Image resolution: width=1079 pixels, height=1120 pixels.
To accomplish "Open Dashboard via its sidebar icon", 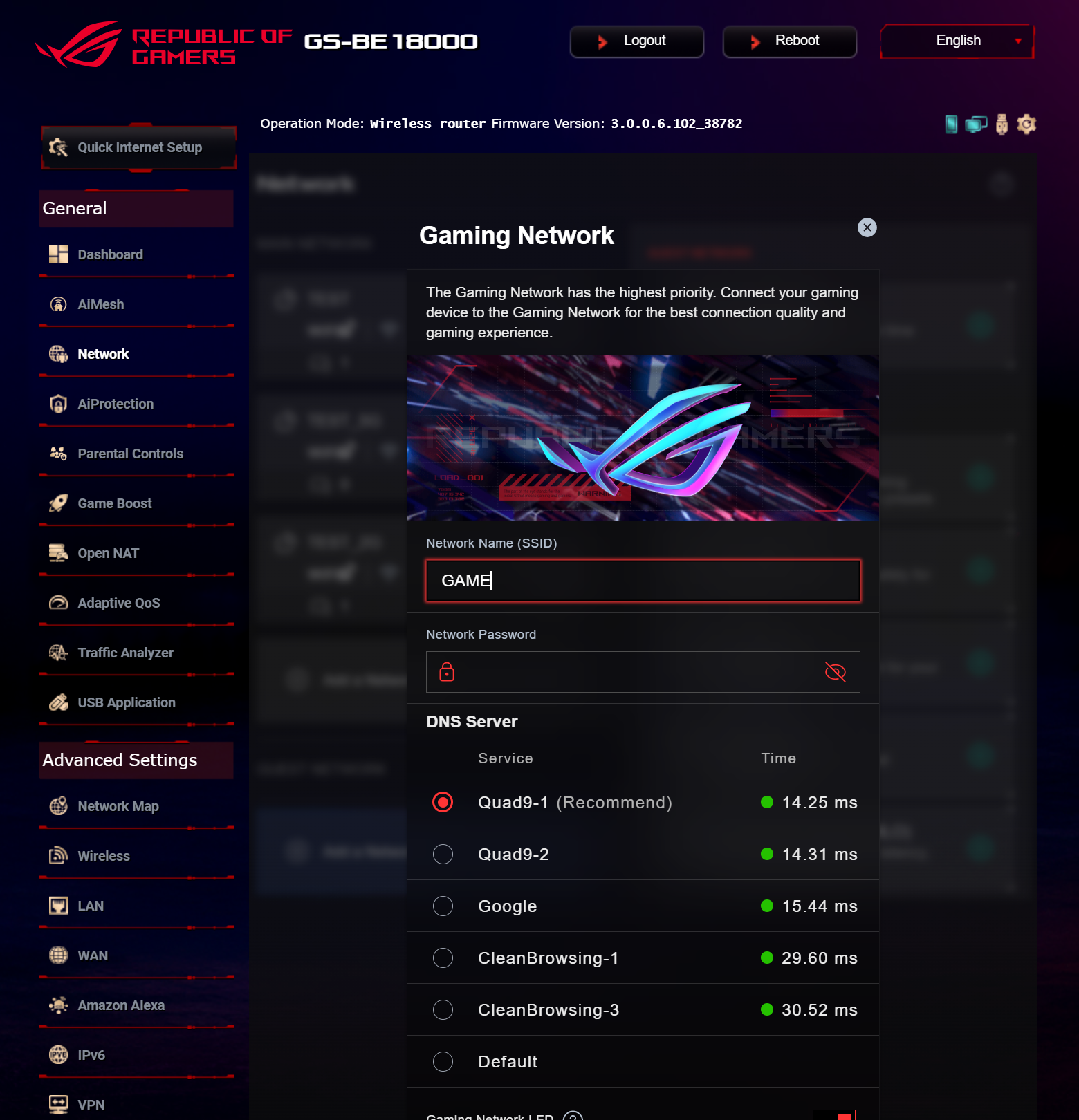I will (x=58, y=254).
